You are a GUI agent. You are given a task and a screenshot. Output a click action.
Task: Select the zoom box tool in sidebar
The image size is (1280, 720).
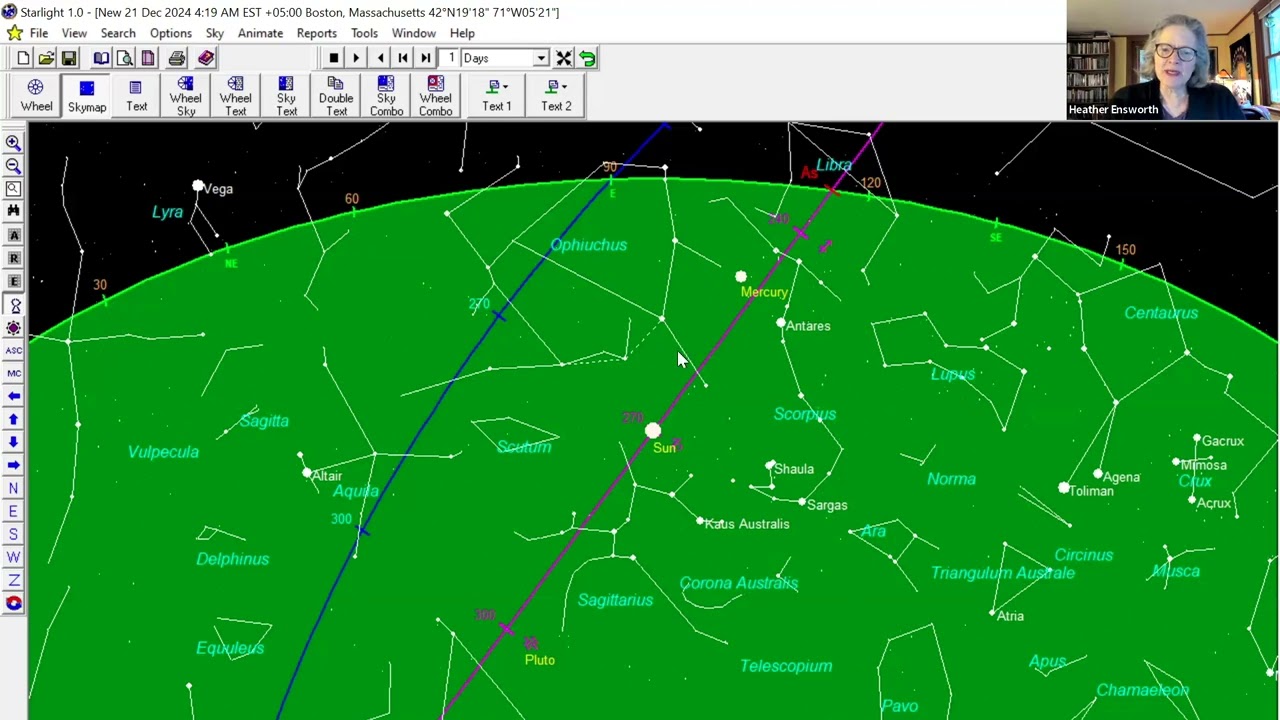coord(13,189)
